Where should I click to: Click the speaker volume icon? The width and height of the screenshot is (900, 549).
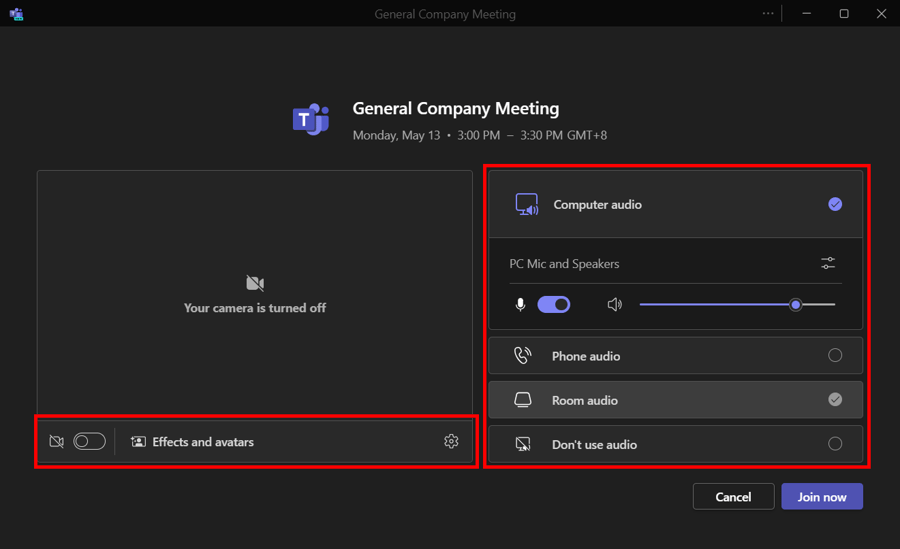(x=615, y=304)
